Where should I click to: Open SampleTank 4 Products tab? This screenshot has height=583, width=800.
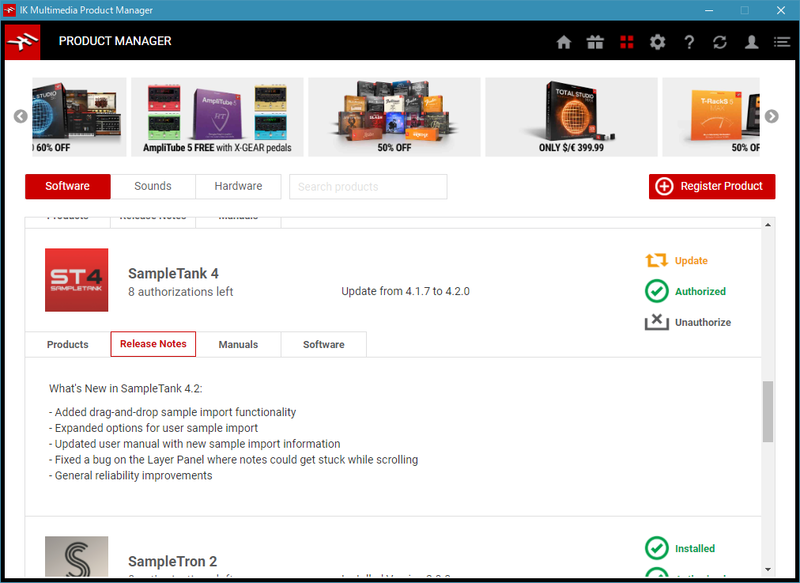[68, 344]
